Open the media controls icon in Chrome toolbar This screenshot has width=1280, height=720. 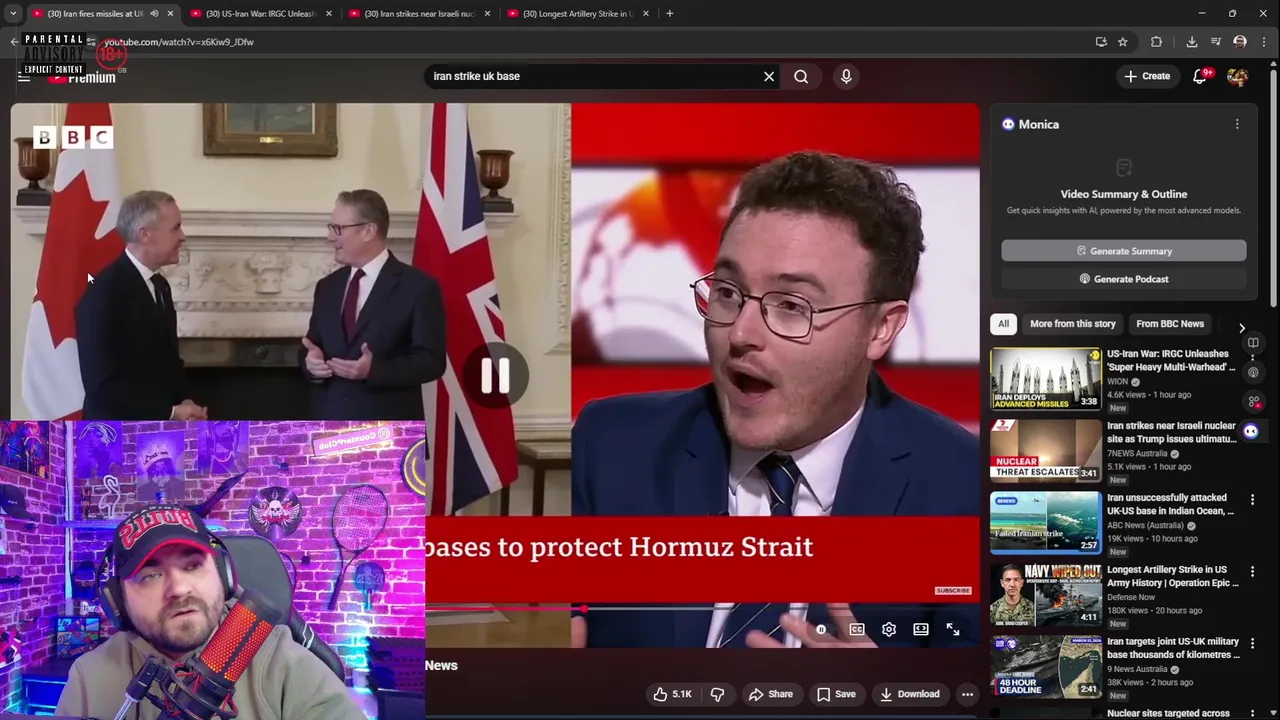(1216, 42)
